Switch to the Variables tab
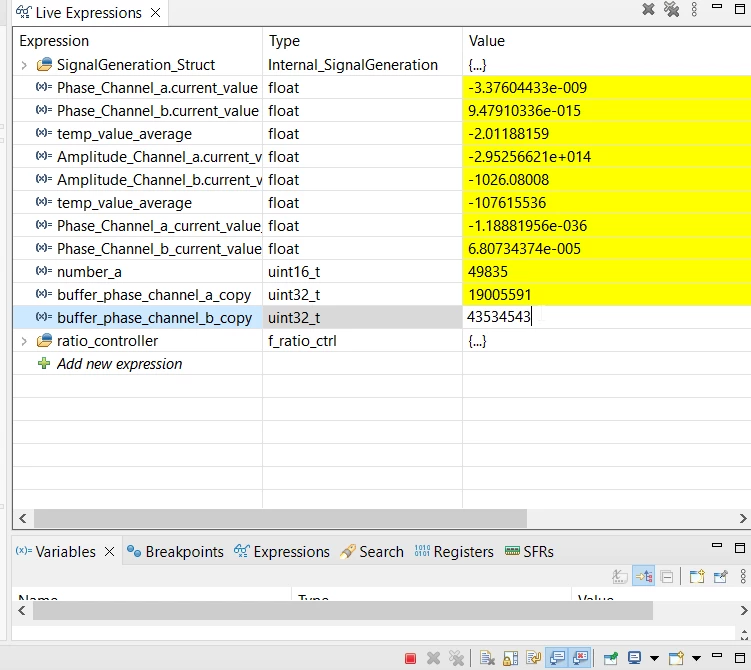 point(65,552)
